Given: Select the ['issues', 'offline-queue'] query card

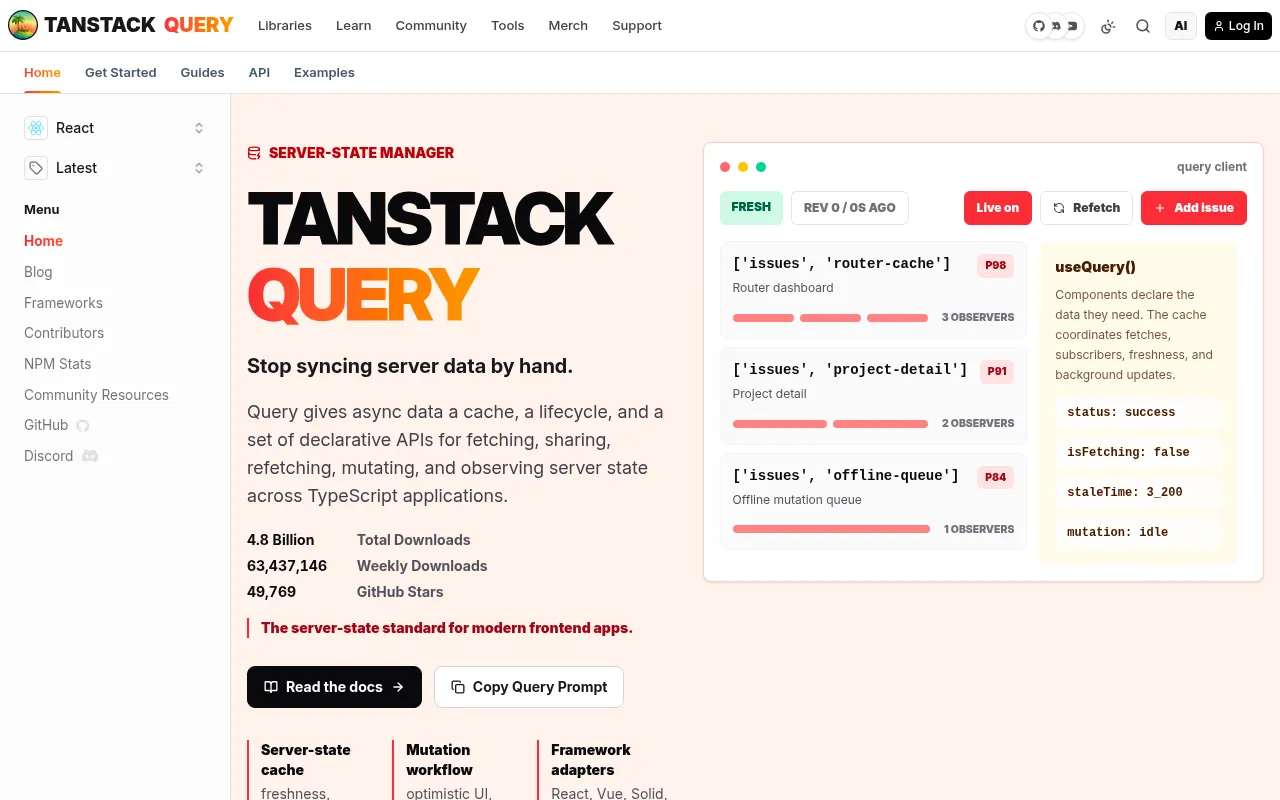Looking at the screenshot, I should point(873,501).
